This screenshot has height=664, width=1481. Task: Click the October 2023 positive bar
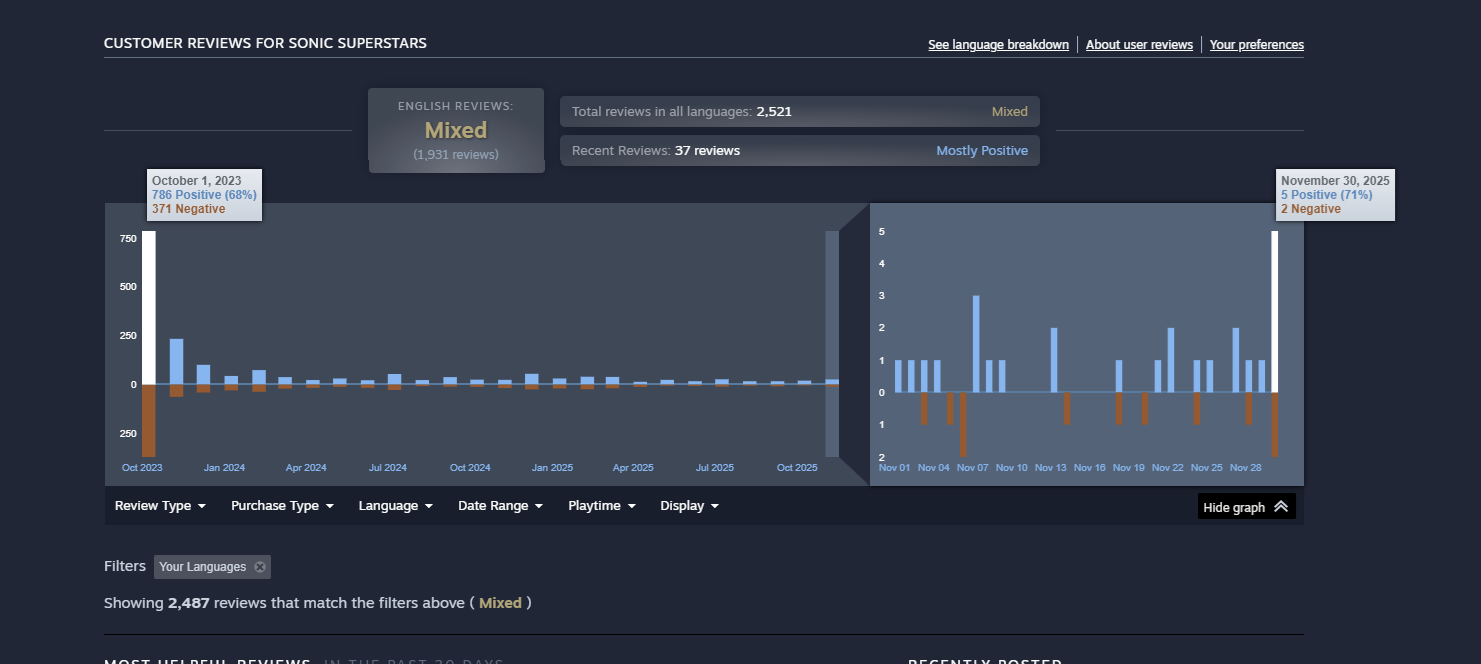click(149, 307)
